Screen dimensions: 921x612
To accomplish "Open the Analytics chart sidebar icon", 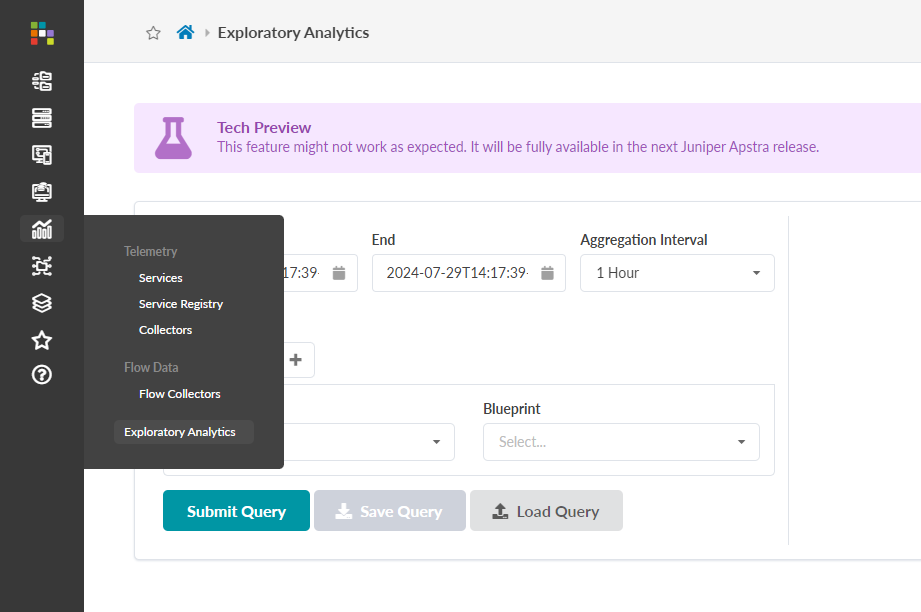I will [x=42, y=229].
